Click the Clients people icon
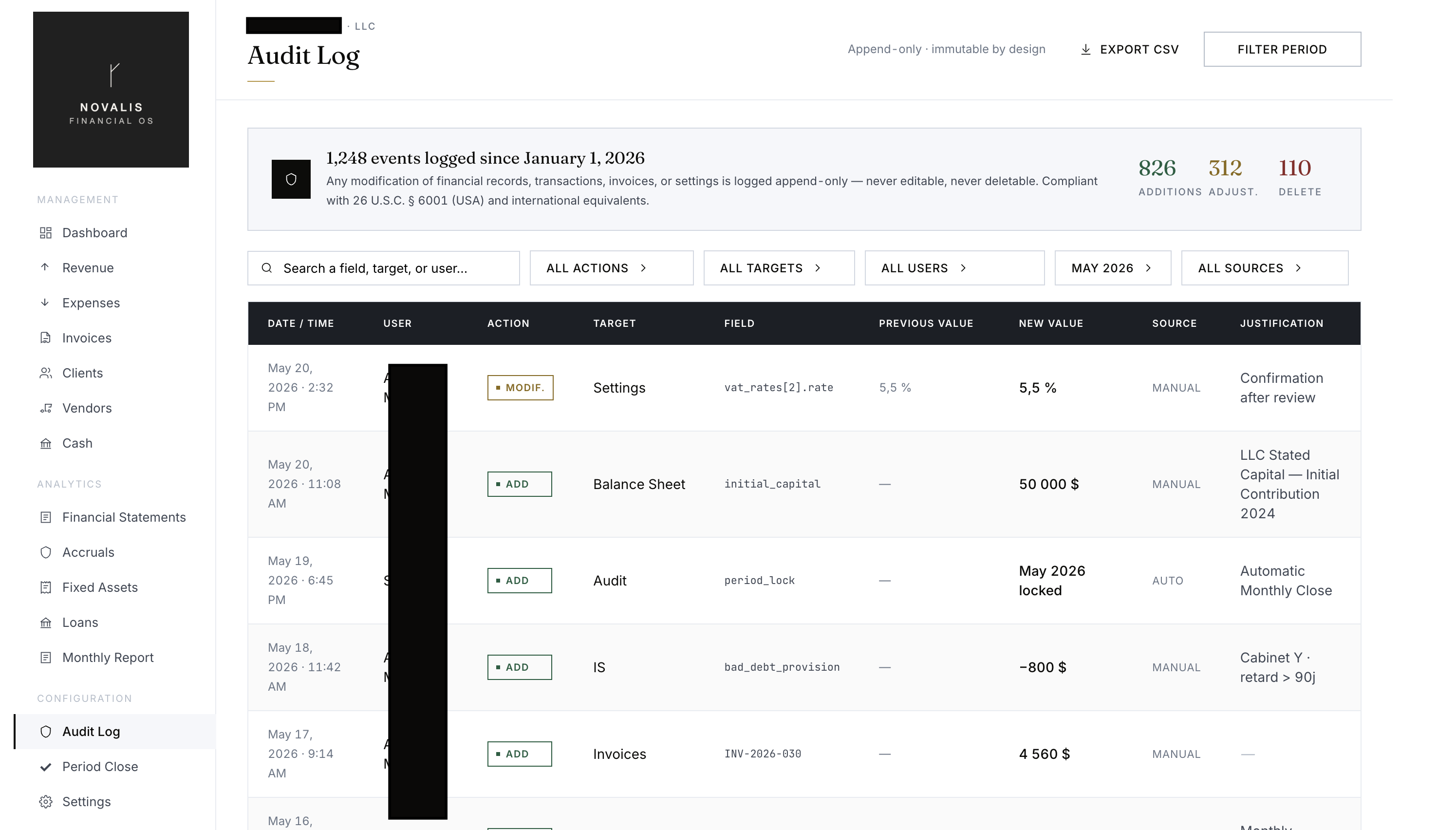The image size is (1456, 830). 46,373
